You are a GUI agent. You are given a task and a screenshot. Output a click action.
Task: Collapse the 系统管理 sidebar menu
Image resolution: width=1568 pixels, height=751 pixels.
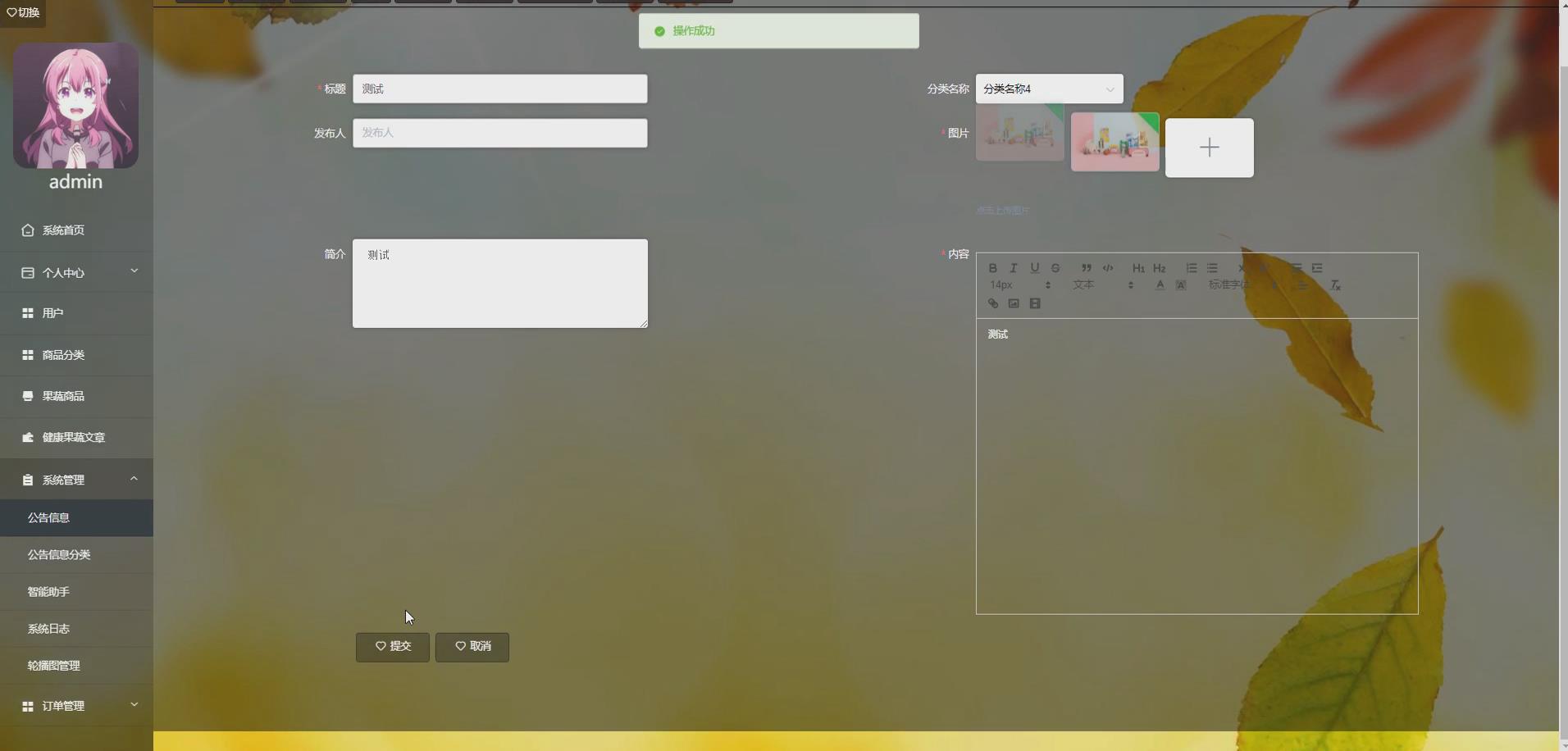(76, 480)
